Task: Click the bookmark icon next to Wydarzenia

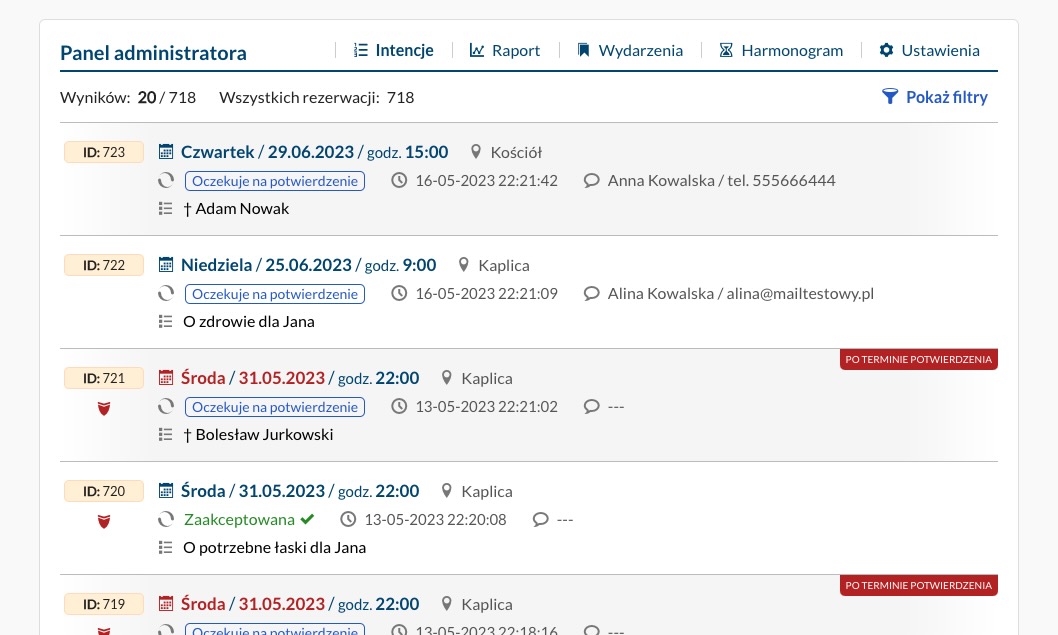Action: (583, 49)
